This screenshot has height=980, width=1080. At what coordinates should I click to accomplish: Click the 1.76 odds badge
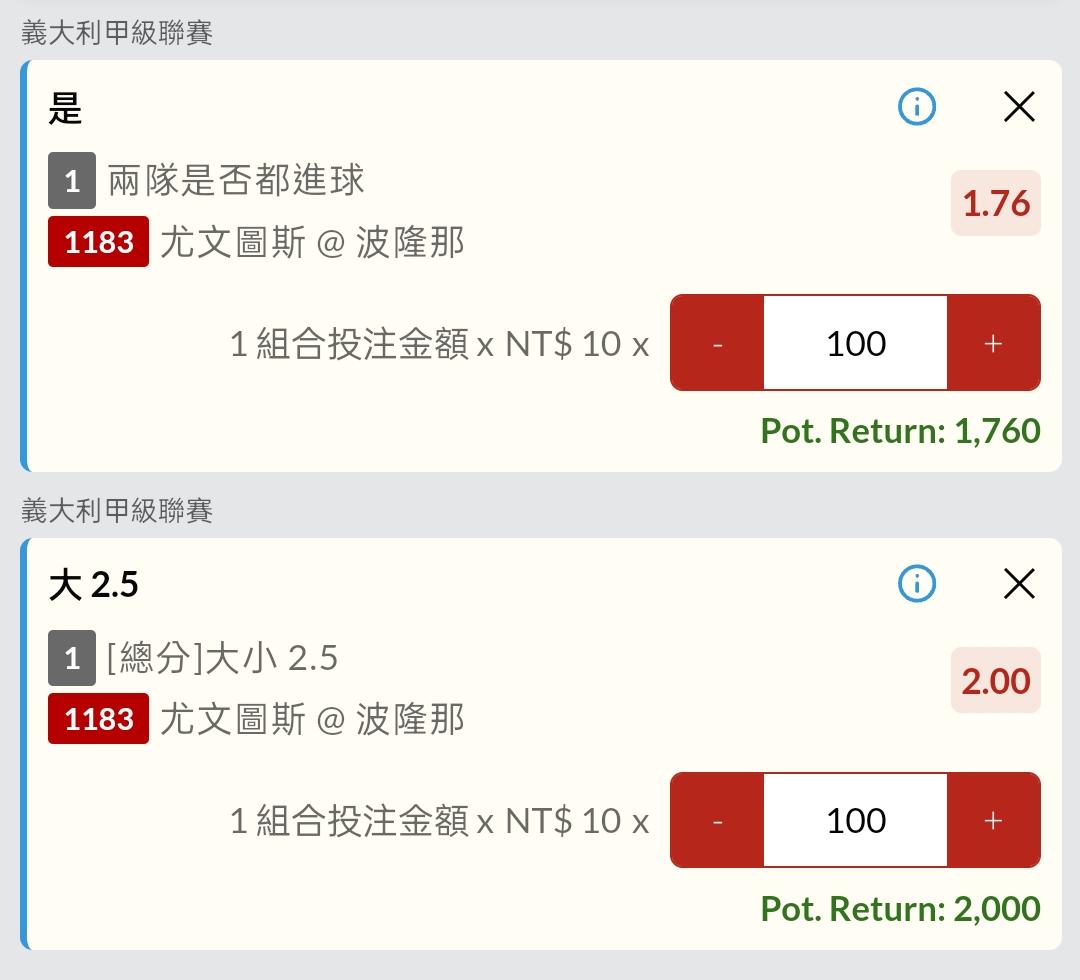pyautogui.click(x=996, y=203)
